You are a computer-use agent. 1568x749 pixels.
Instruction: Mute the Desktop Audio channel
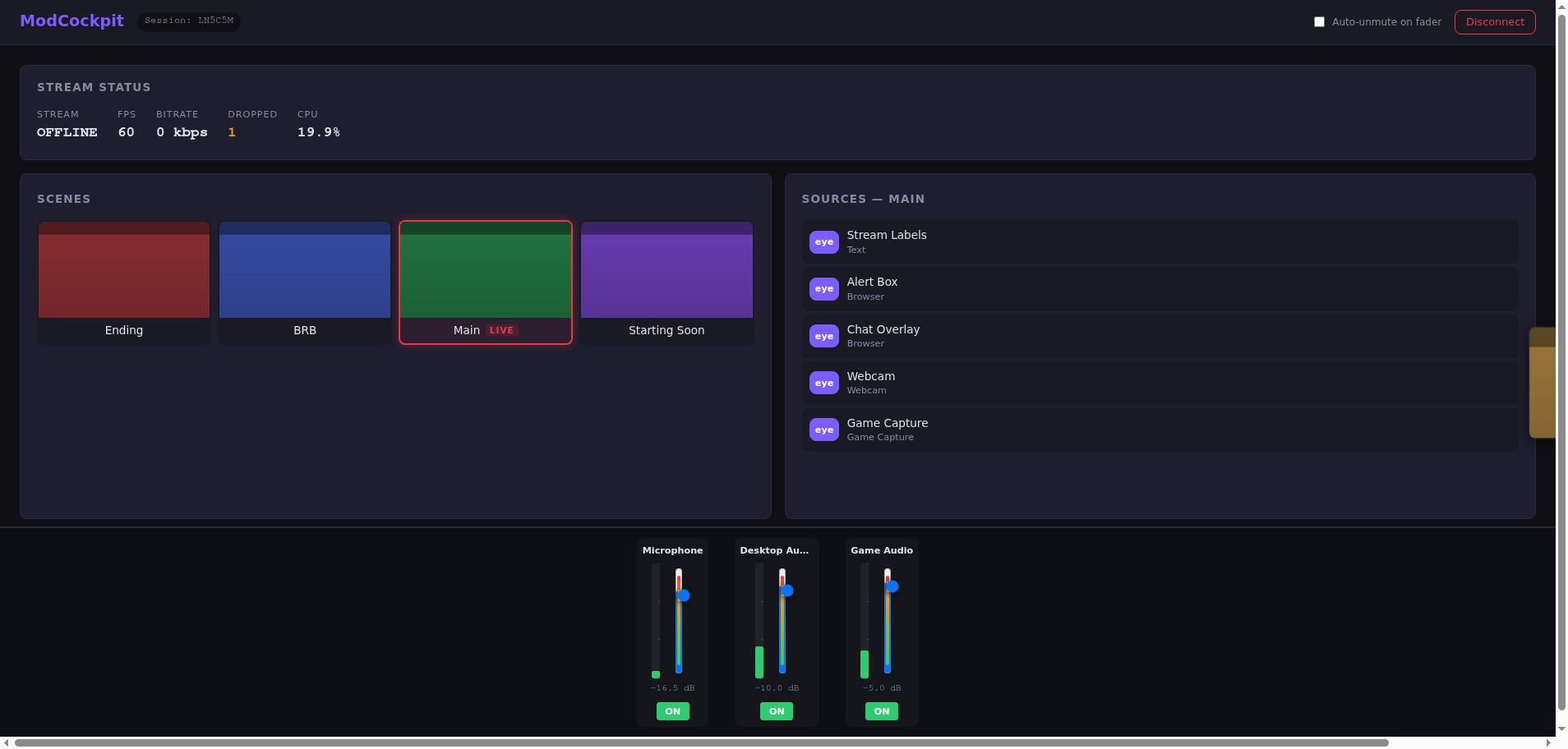pos(776,711)
